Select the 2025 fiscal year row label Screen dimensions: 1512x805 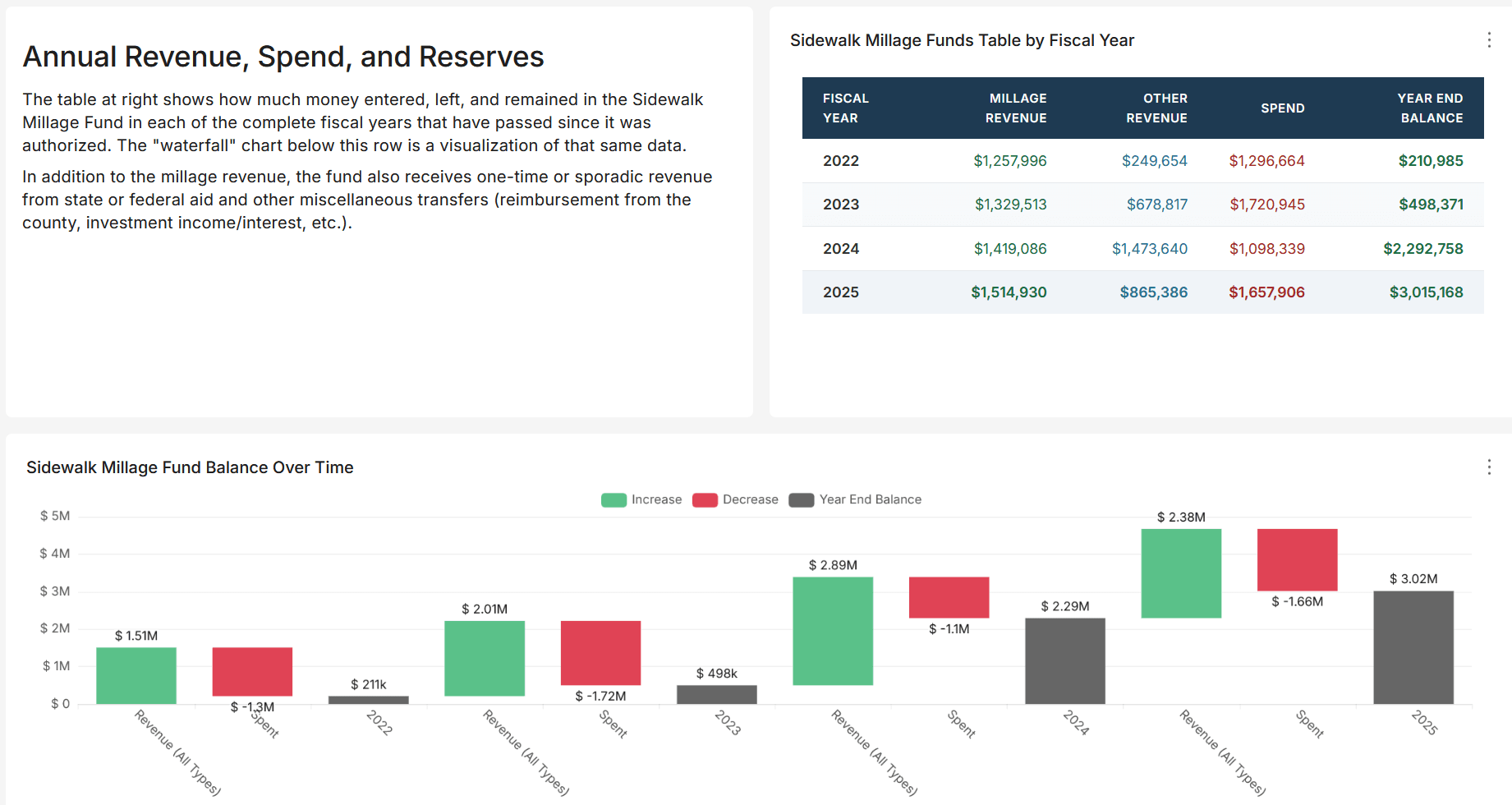coord(841,292)
